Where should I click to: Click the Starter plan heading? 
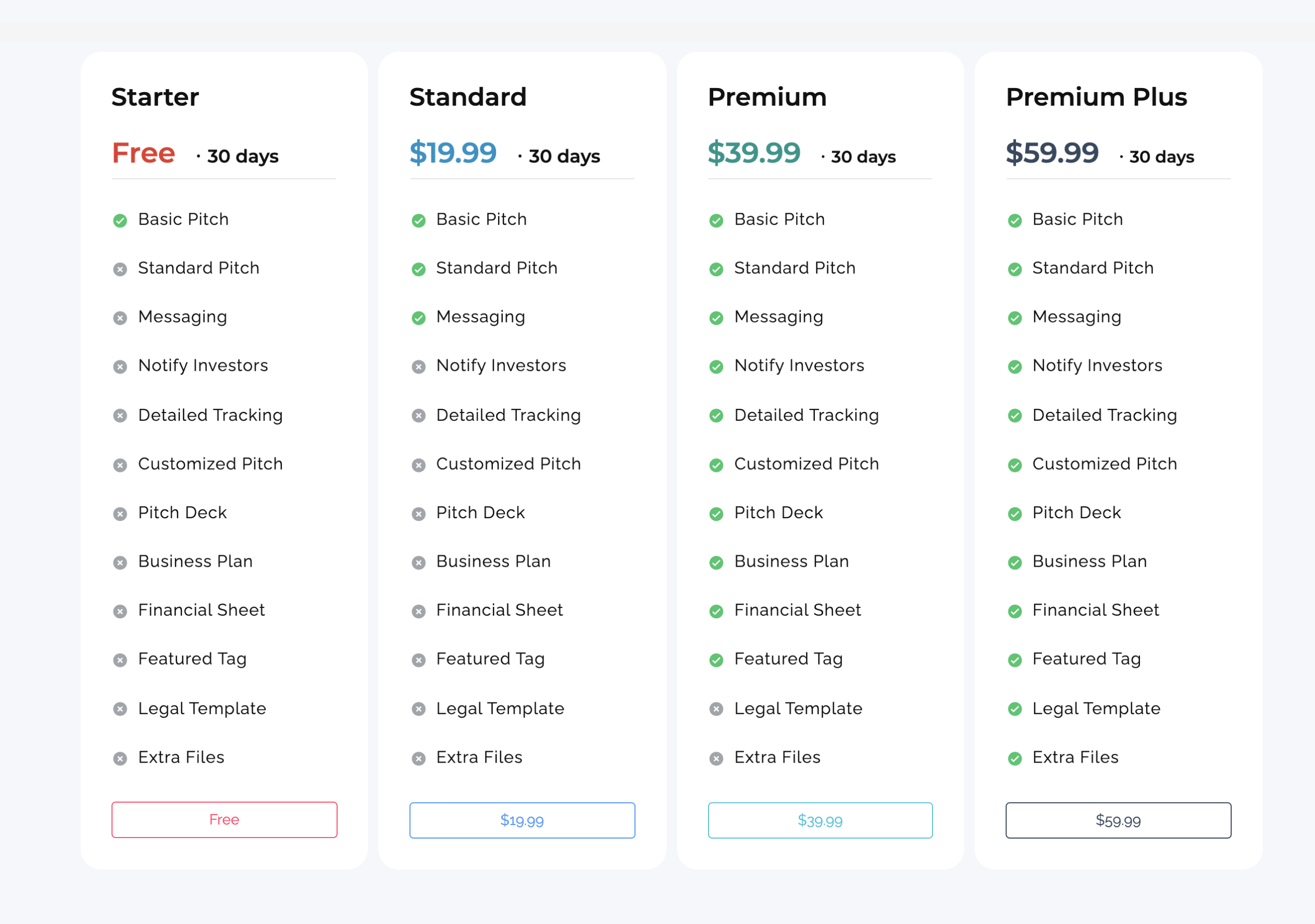click(155, 97)
